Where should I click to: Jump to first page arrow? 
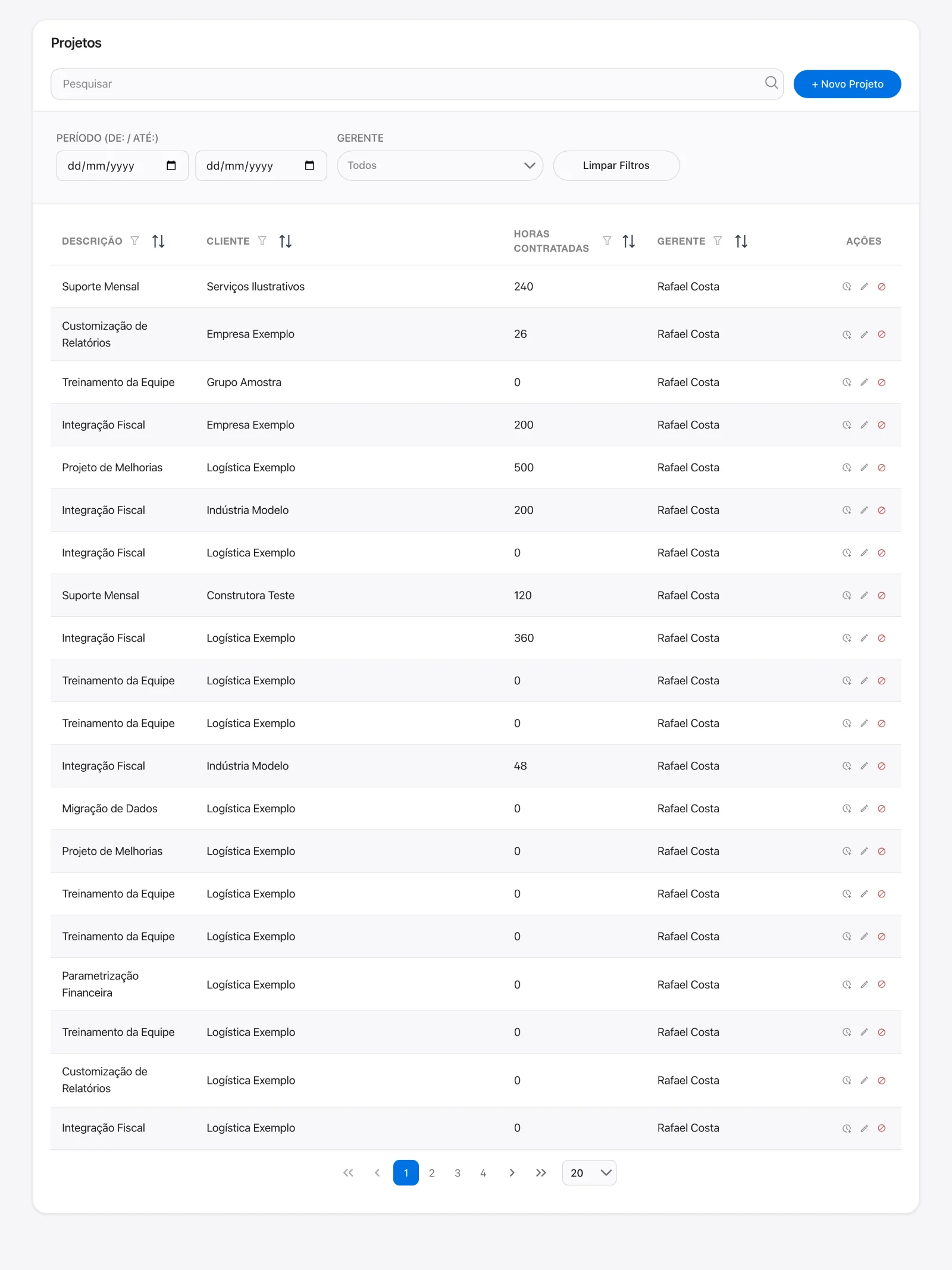pos(349,1172)
